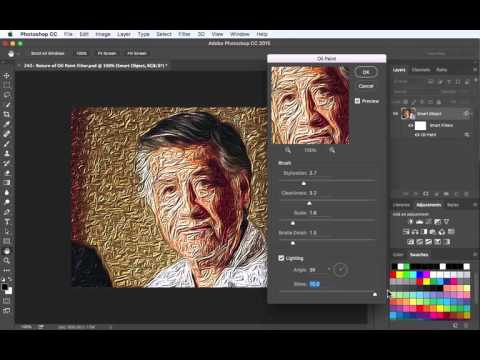
Task: Click zoom in magnifier under filter preview
Action: pos(332,150)
